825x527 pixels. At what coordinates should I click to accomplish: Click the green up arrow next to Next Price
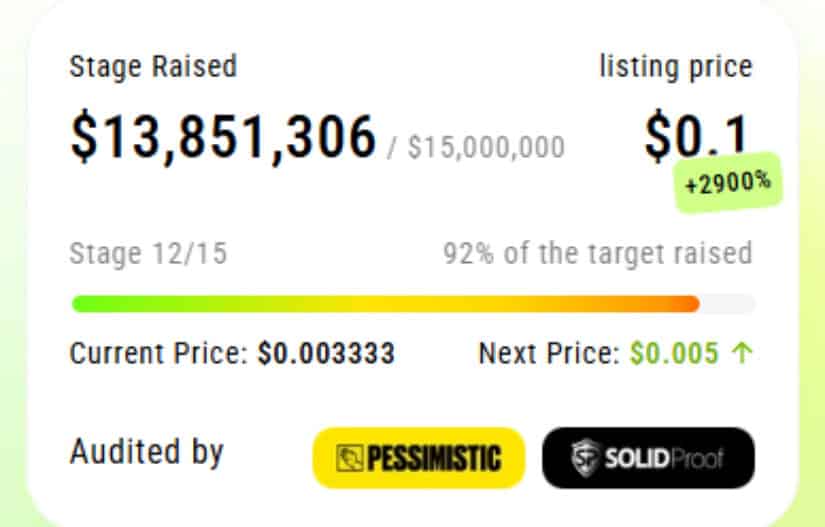742,353
